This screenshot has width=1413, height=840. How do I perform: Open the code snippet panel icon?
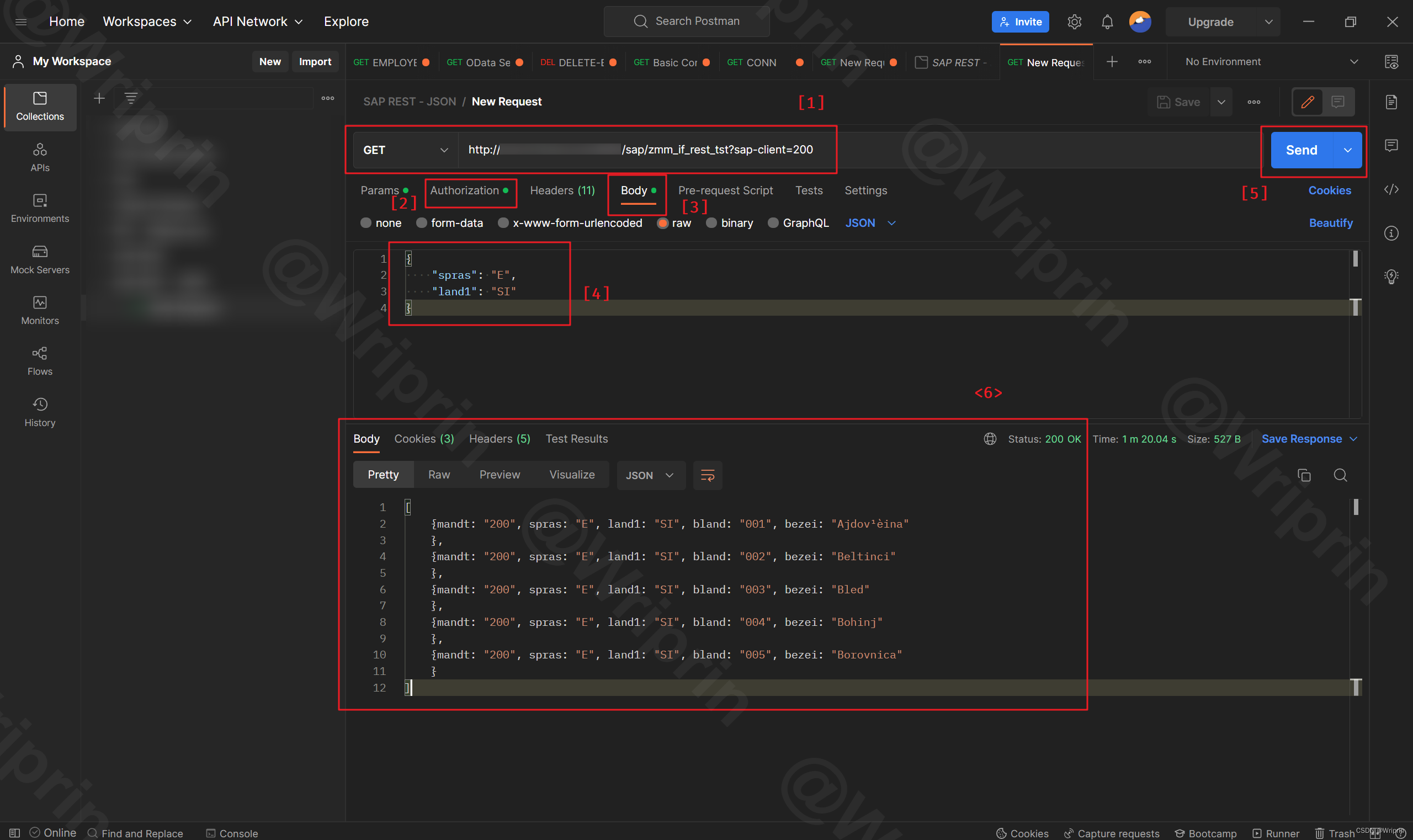click(x=1391, y=190)
